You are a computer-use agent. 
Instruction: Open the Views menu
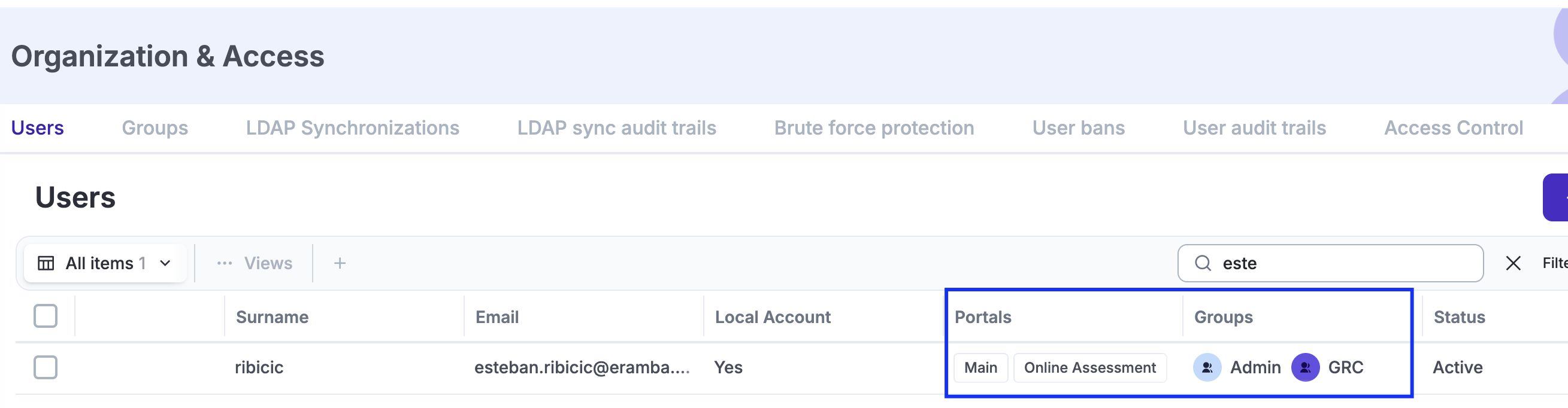click(x=268, y=263)
